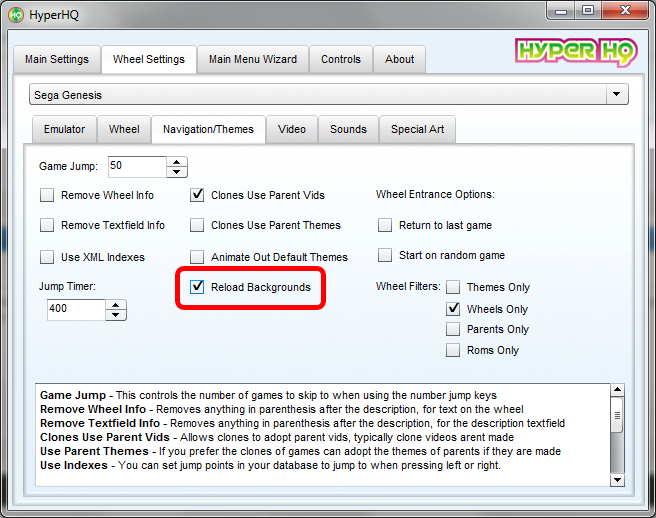Viewport: 656px width, 518px height.
Task: Decrease Jump Timer with the down arrow
Action: tap(116, 315)
